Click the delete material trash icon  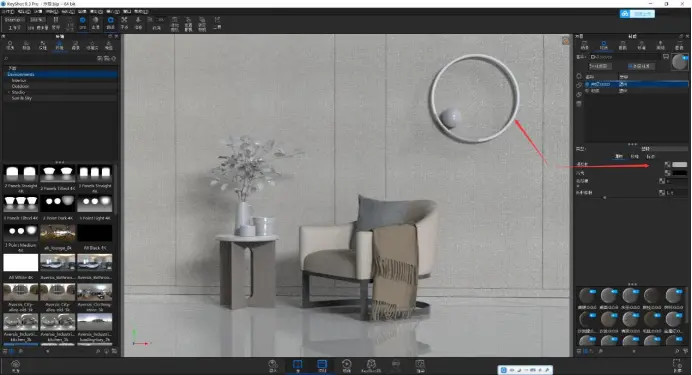(x=579, y=104)
